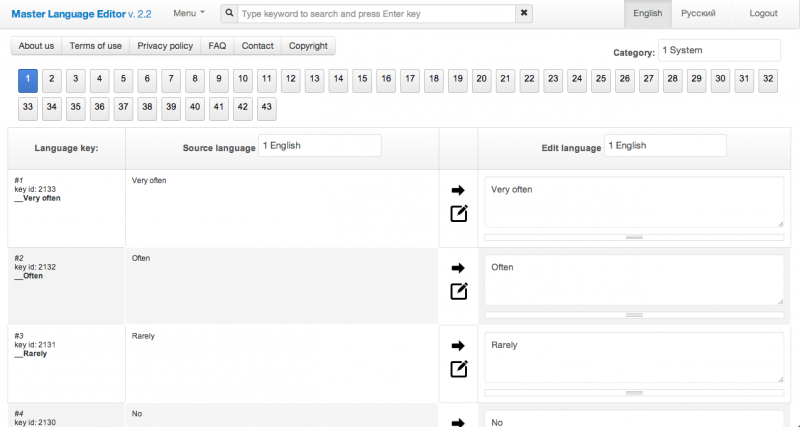Viewport: 800px width, 427px height.
Task: Click the copy arrow icon for Rarely row
Action: click(x=458, y=345)
